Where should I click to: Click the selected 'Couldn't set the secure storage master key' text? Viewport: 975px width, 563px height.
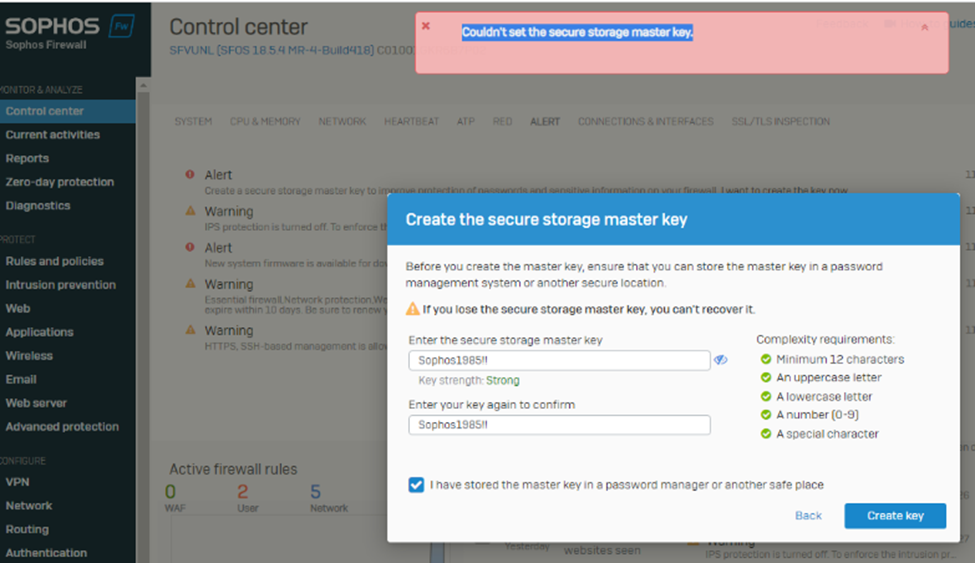pos(577,32)
